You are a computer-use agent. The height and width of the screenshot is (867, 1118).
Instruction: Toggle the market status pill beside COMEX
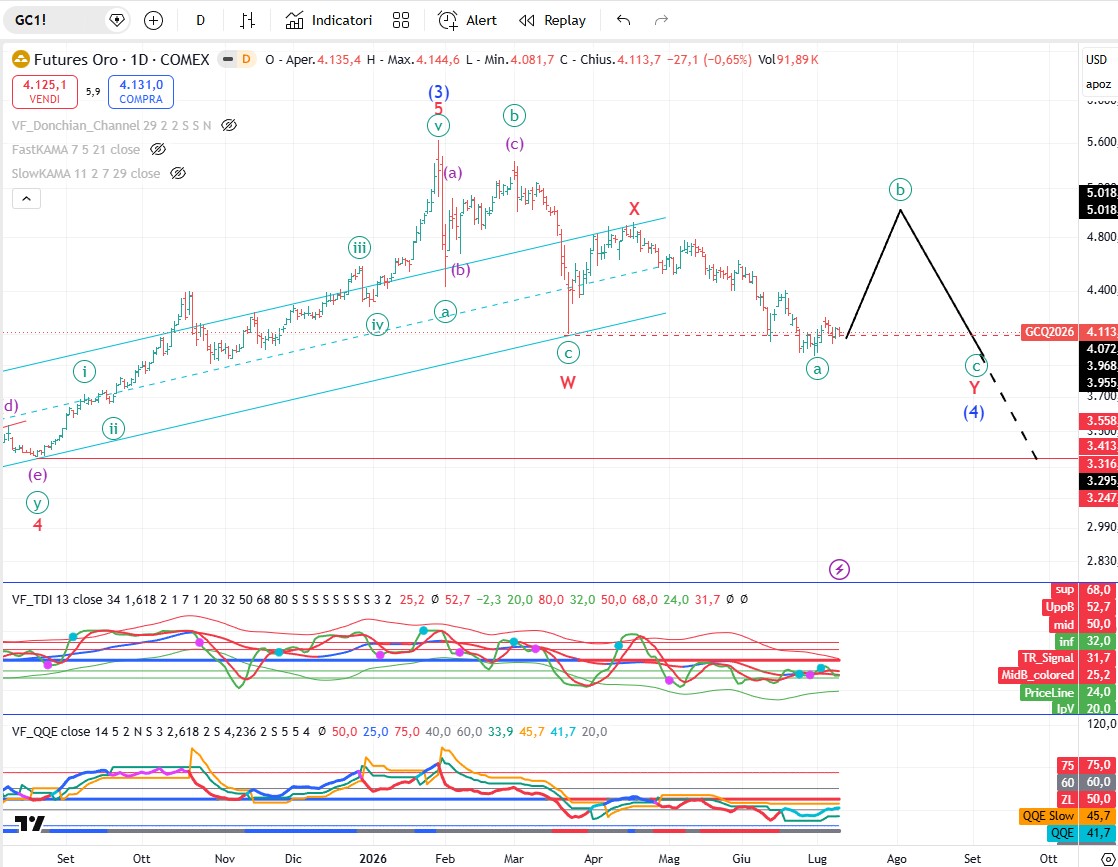[x=228, y=60]
